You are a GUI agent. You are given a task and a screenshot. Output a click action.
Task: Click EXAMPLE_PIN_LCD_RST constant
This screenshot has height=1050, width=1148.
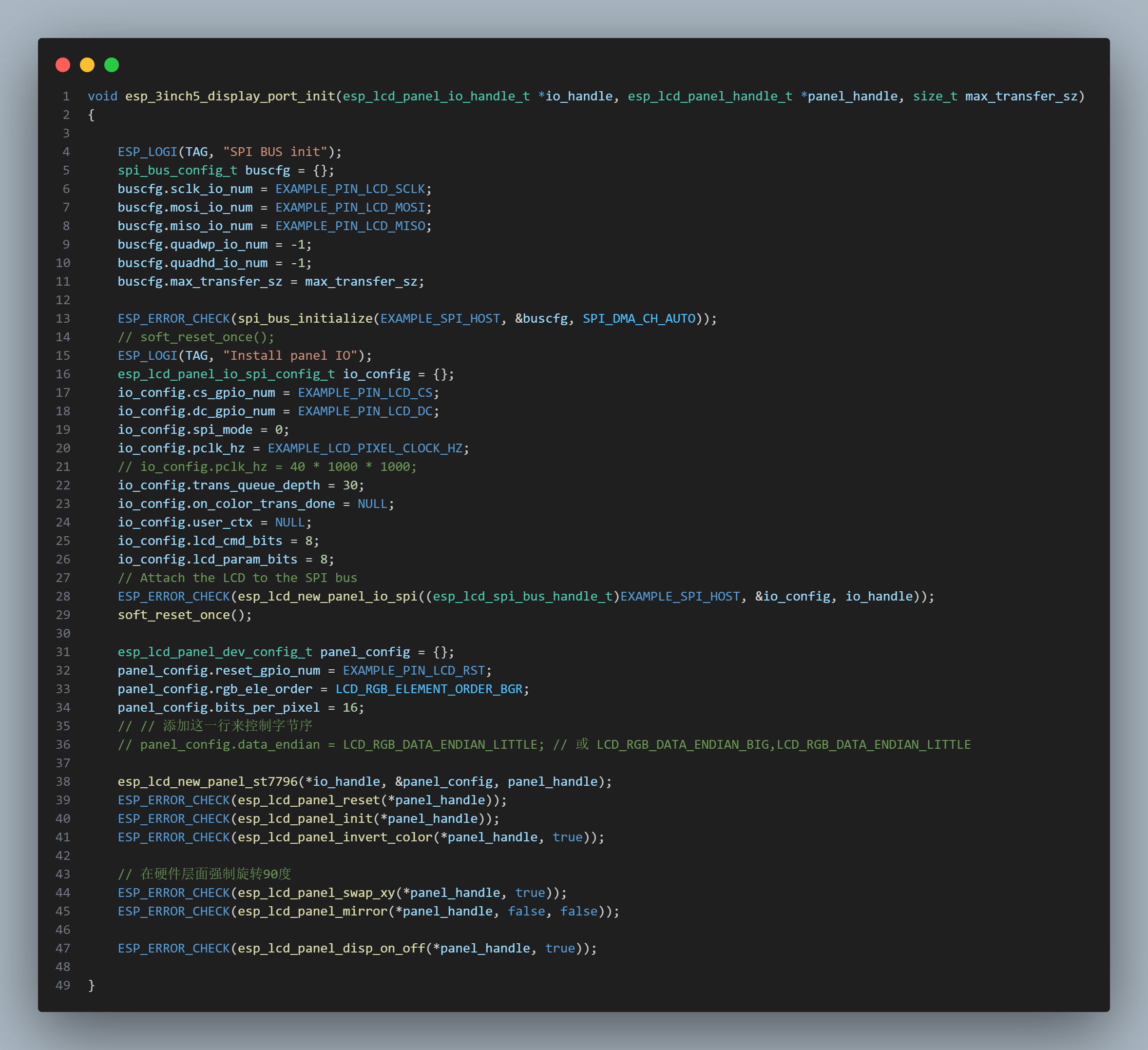click(413, 670)
